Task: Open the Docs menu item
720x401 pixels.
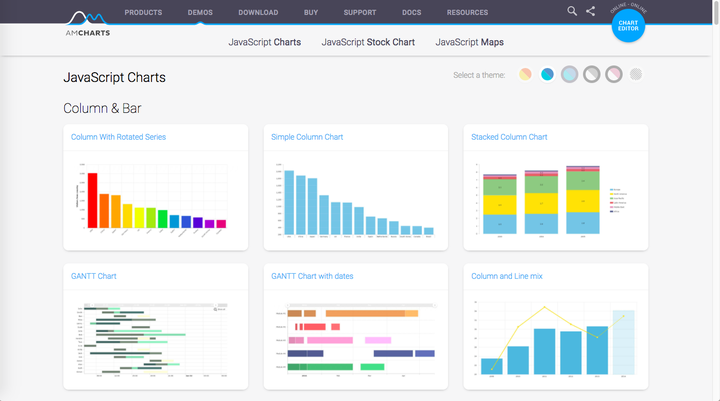Action: [411, 12]
